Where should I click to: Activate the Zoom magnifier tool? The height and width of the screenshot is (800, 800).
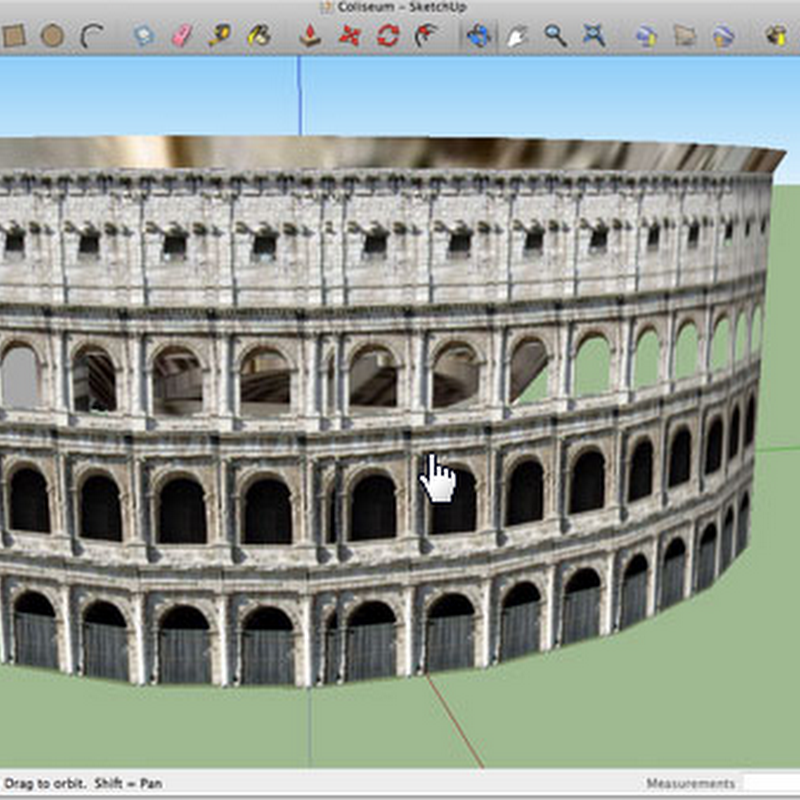[555, 36]
